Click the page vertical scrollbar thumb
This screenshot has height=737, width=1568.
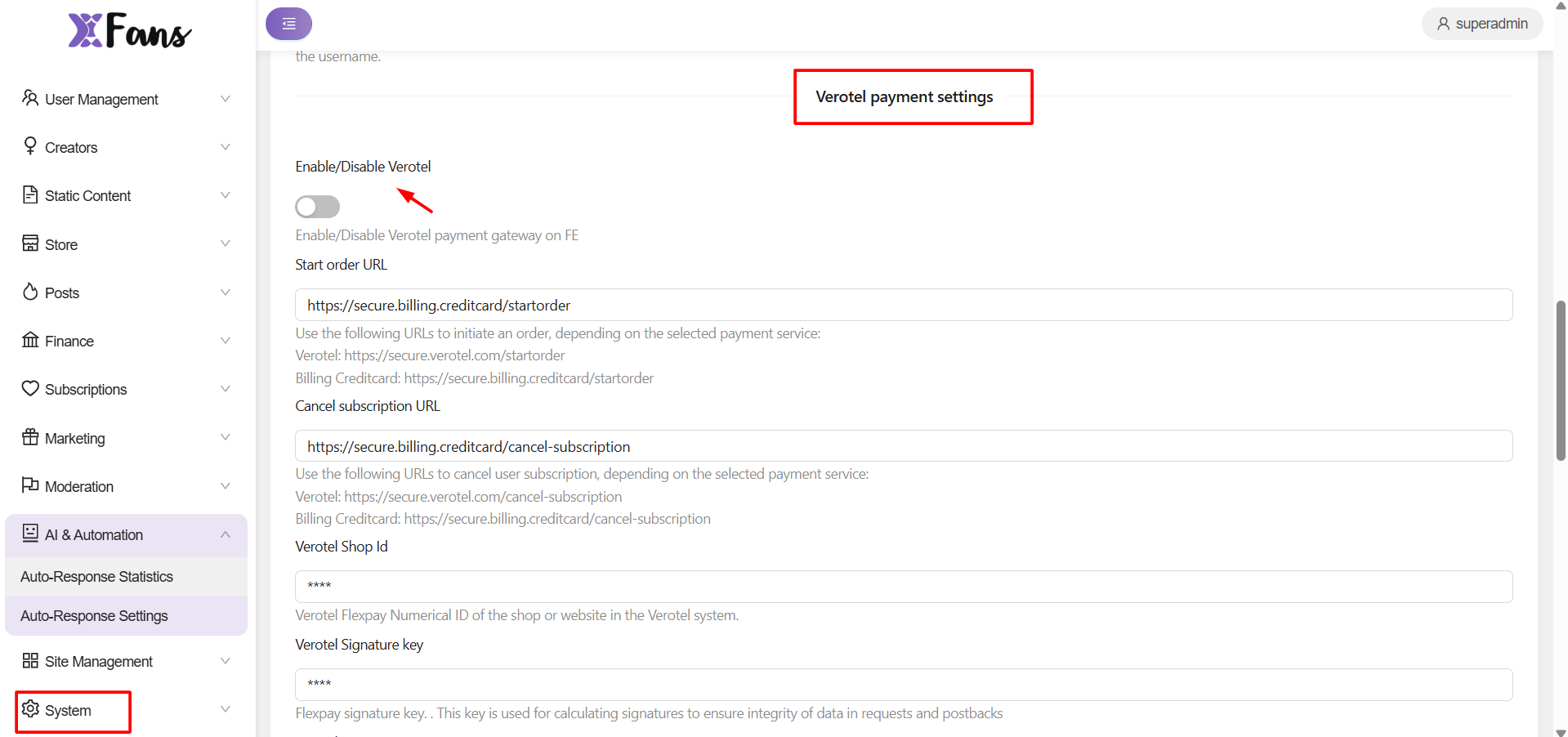pyautogui.click(x=1561, y=381)
